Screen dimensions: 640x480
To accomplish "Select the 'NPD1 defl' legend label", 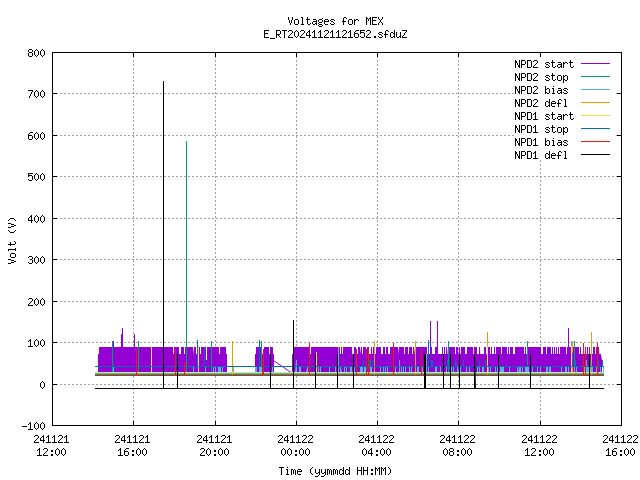I will 541,155.
